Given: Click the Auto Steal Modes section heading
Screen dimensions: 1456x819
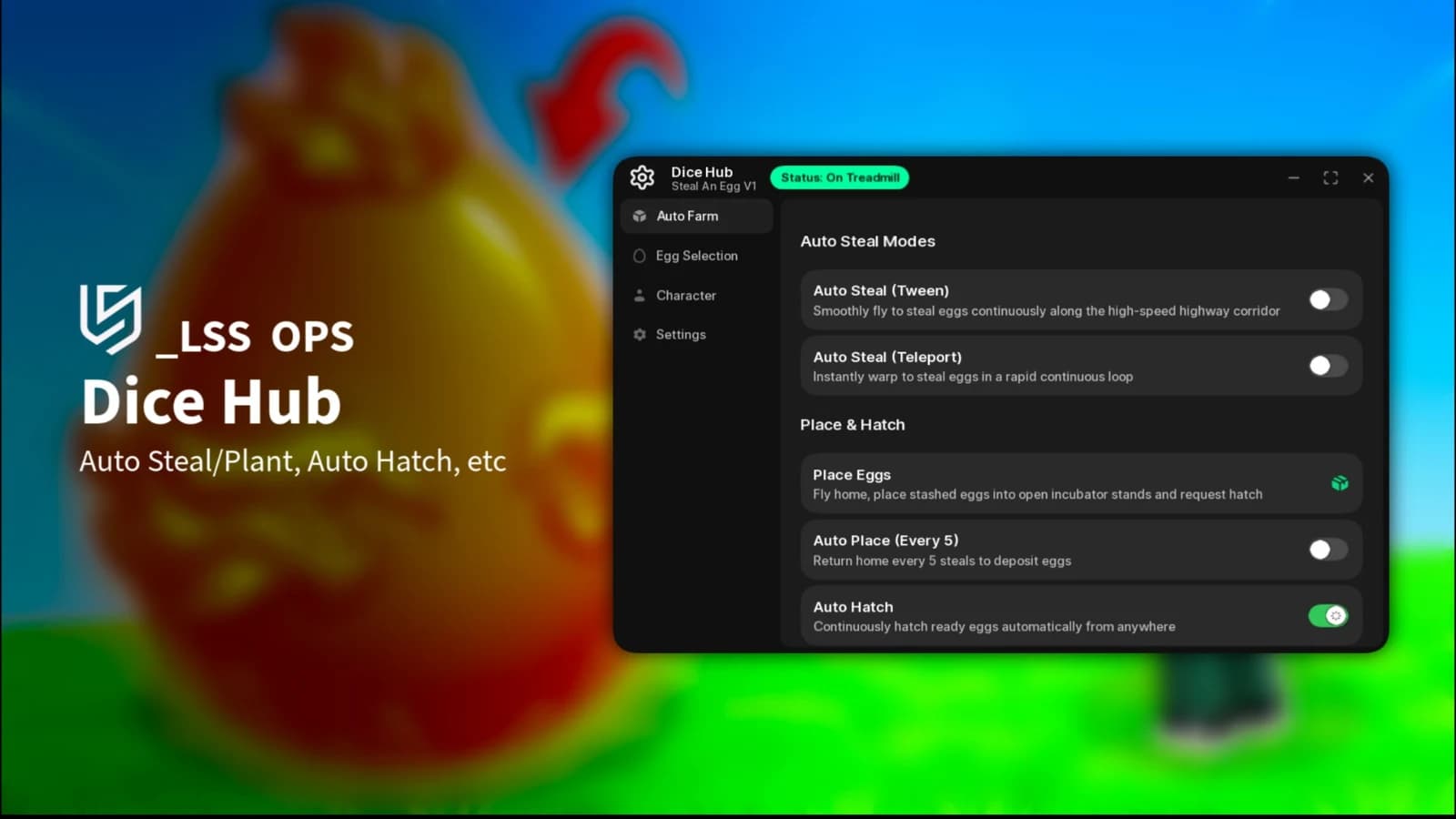Looking at the screenshot, I should pyautogui.click(x=868, y=241).
